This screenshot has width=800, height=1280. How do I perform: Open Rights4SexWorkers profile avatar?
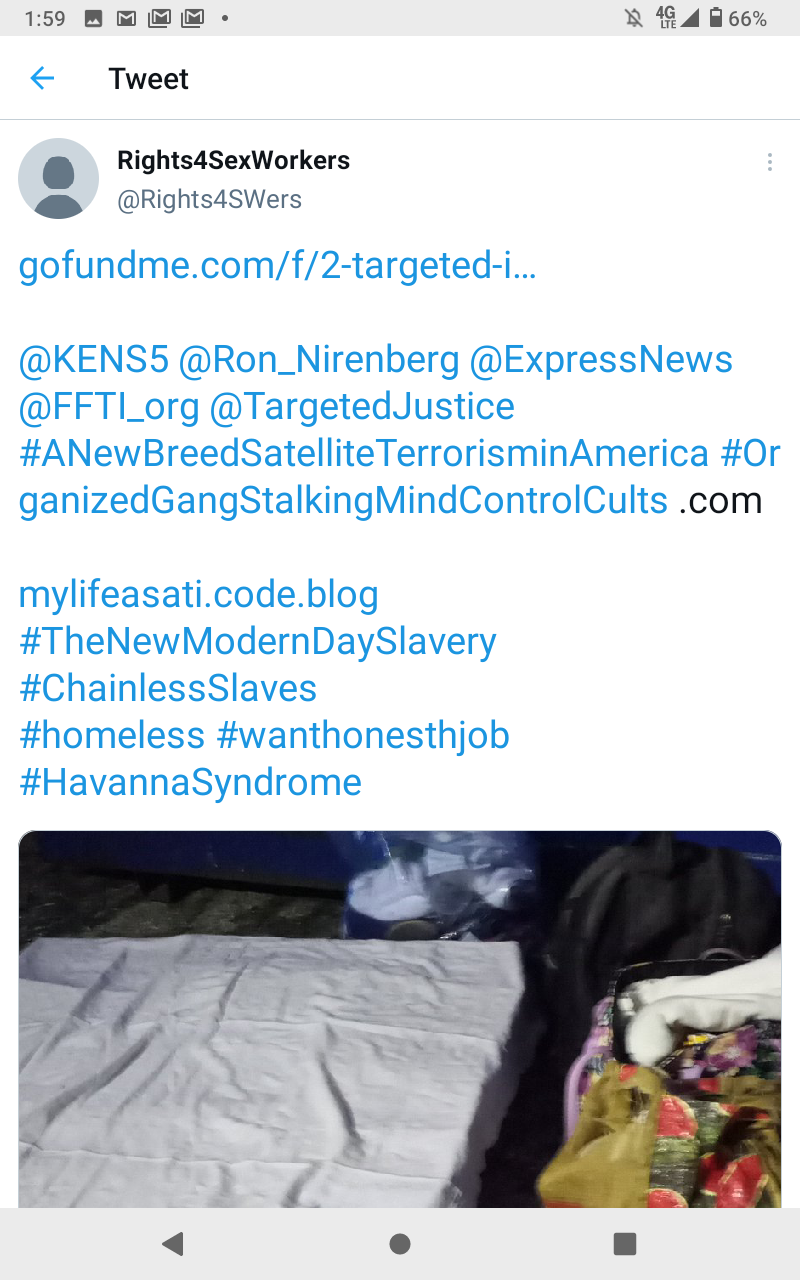coord(59,178)
